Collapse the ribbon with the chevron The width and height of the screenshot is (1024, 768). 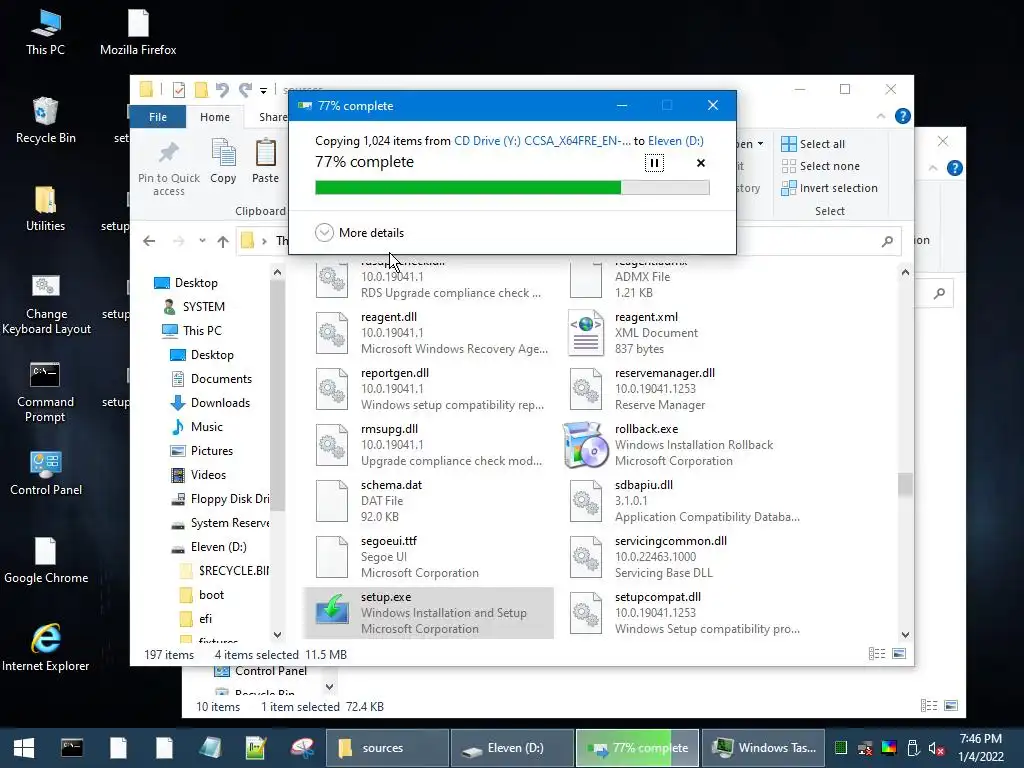coord(881,116)
